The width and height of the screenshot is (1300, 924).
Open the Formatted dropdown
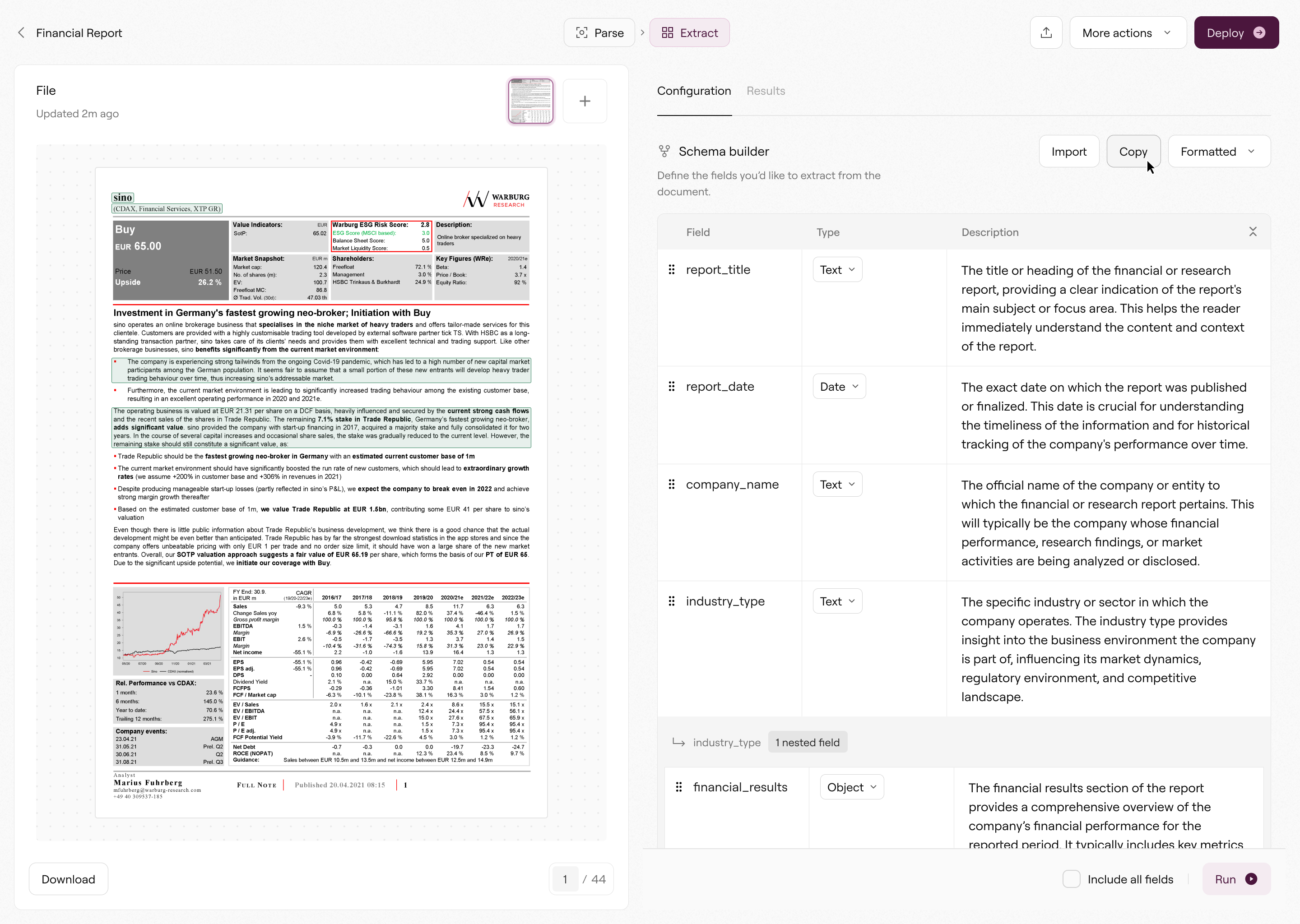1219,151
